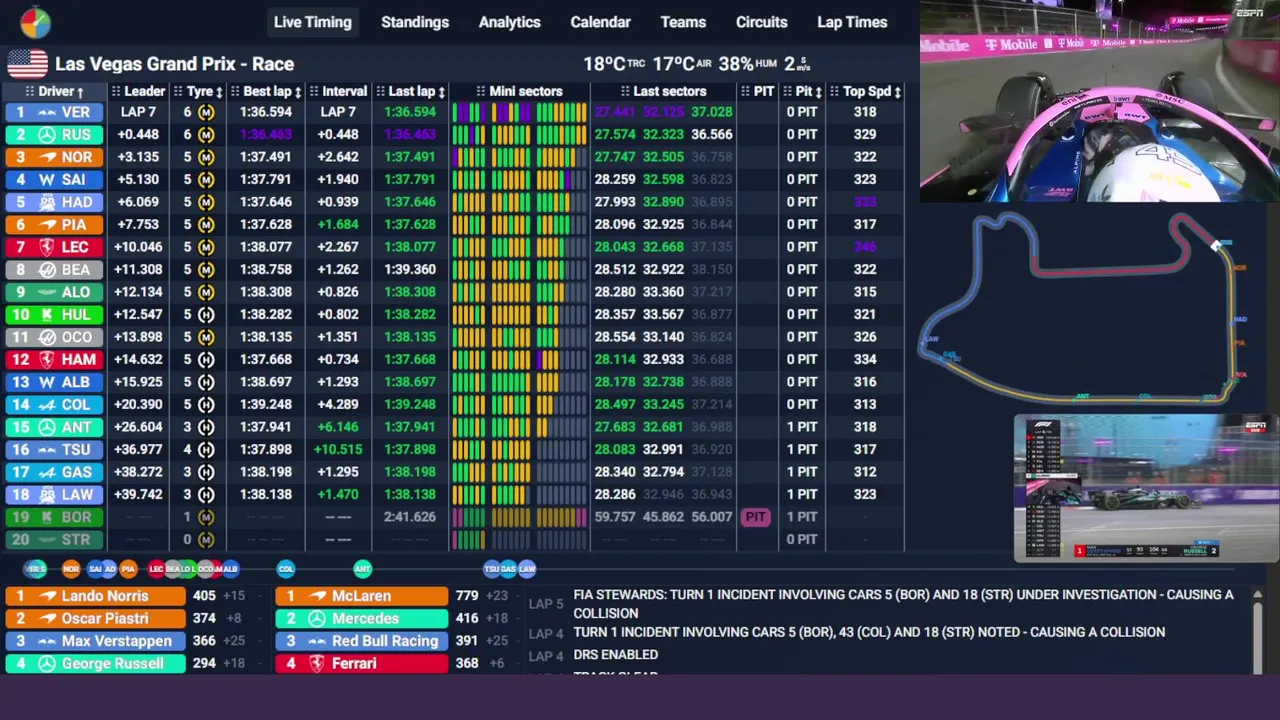1280x720 pixels.
Task: Select the George Russell standings entry
Action: pyautogui.click(x=96, y=664)
